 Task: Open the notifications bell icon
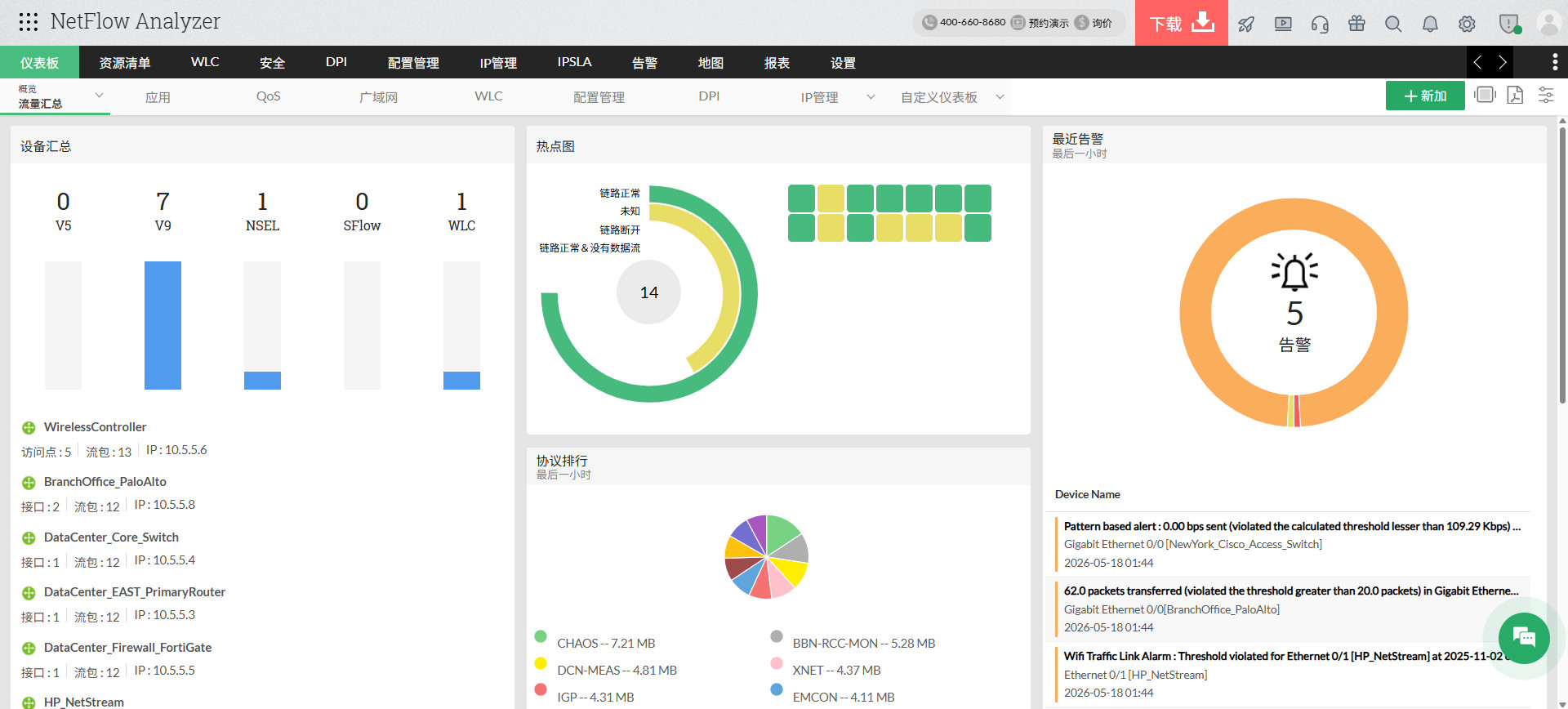1430,24
